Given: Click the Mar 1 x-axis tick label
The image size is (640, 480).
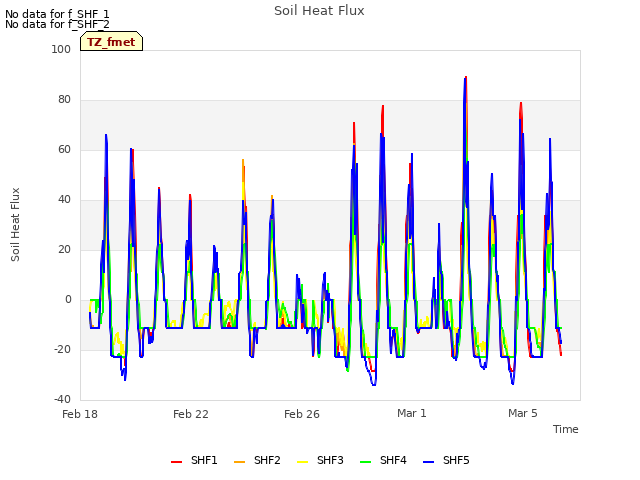Looking at the screenshot, I should [412, 413].
